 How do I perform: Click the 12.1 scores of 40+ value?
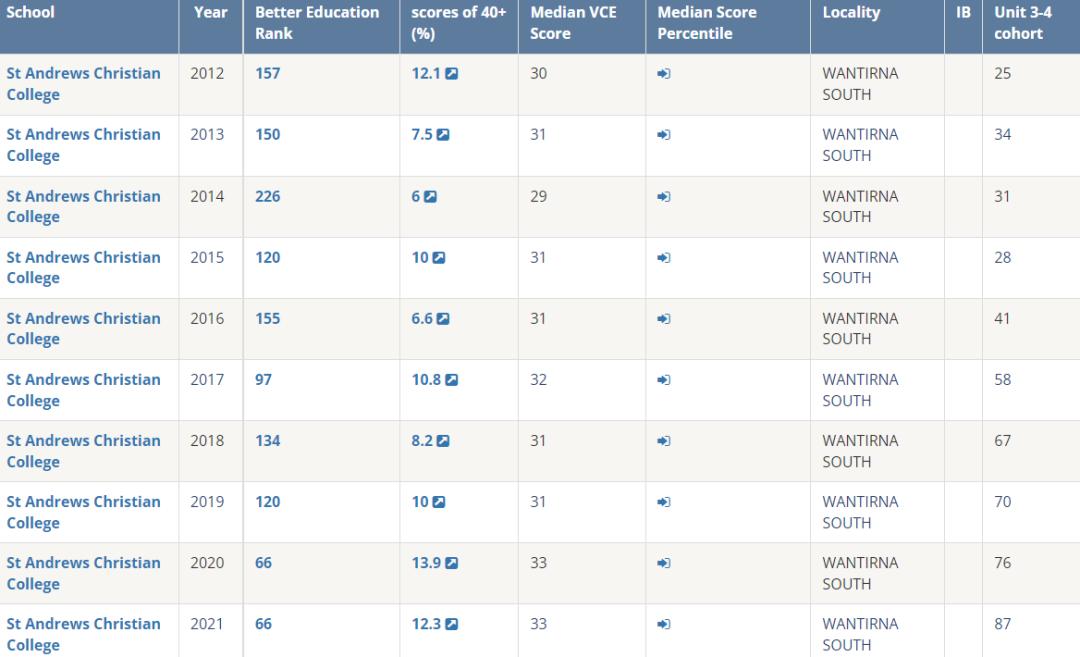426,74
